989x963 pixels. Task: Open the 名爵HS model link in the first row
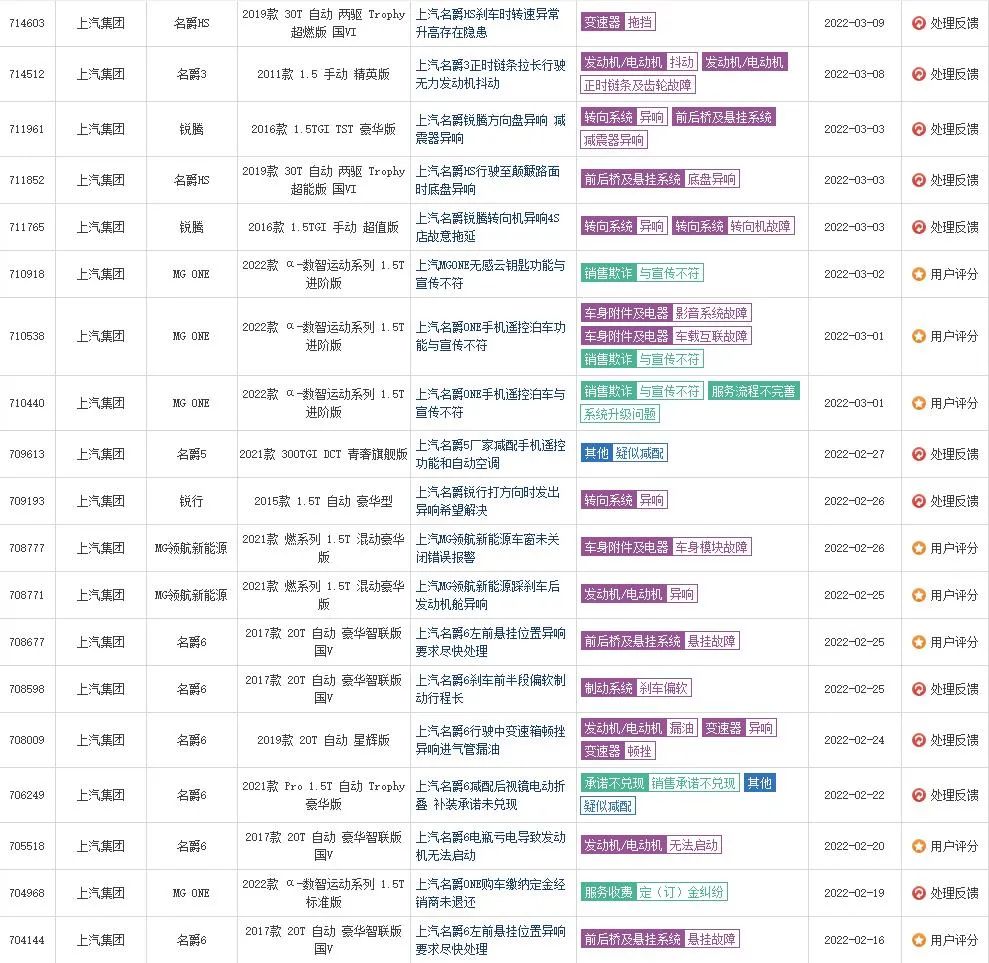(190, 23)
